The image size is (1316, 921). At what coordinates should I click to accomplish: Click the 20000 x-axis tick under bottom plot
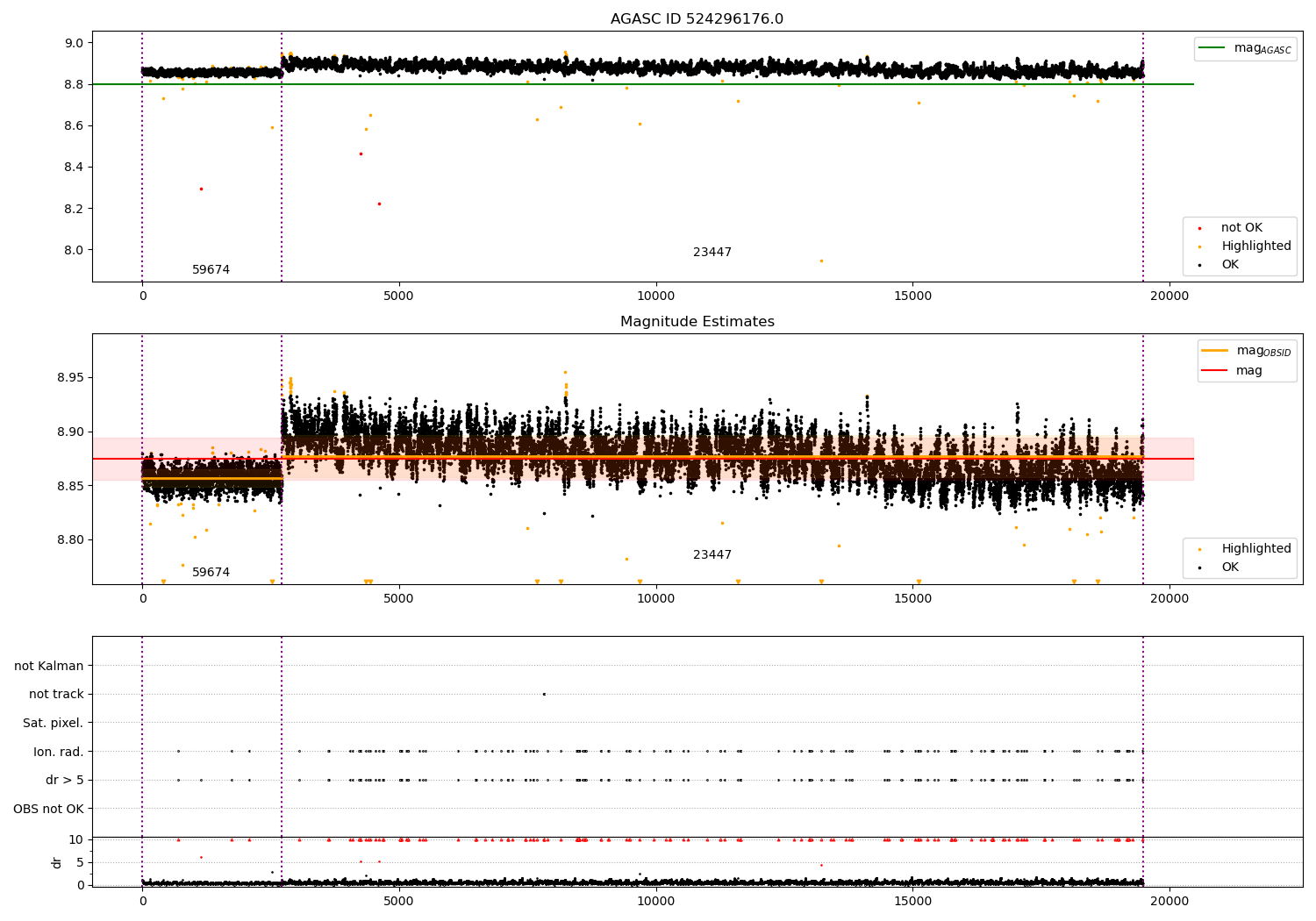(1169, 902)
